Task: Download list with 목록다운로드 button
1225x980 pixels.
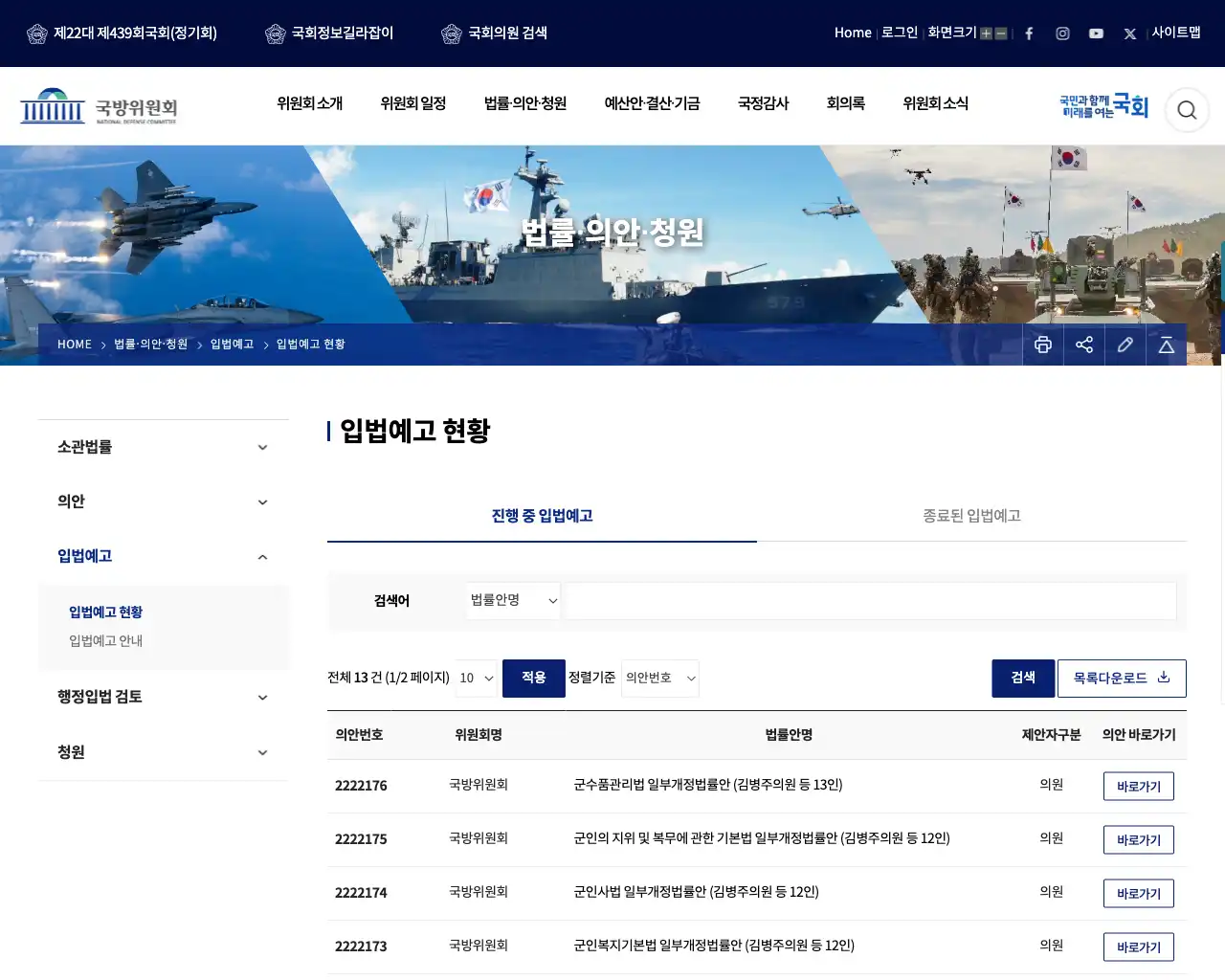Action: pyautogui.click(x=1122, y=679)
